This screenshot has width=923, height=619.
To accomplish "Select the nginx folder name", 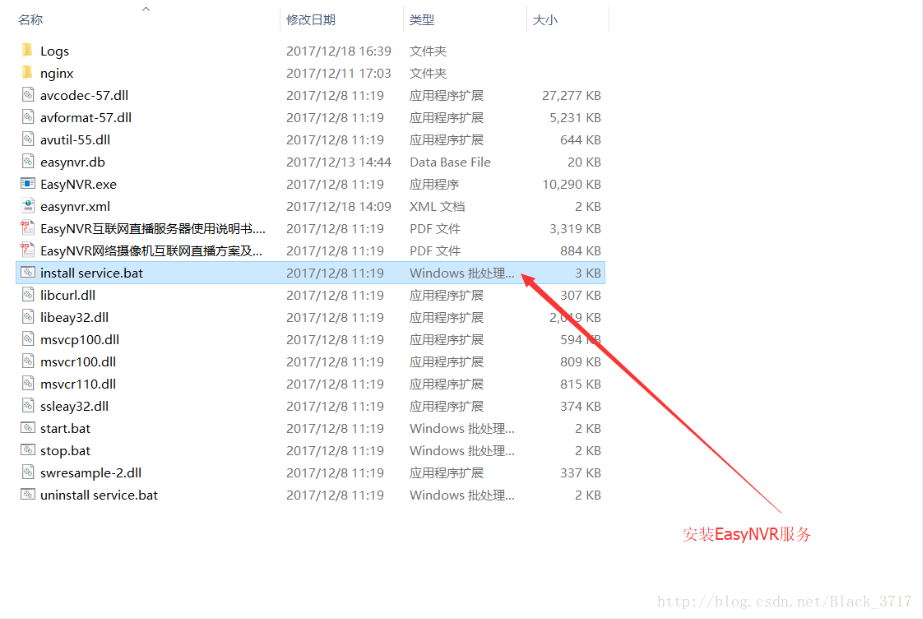I will [x=57, y=74].
